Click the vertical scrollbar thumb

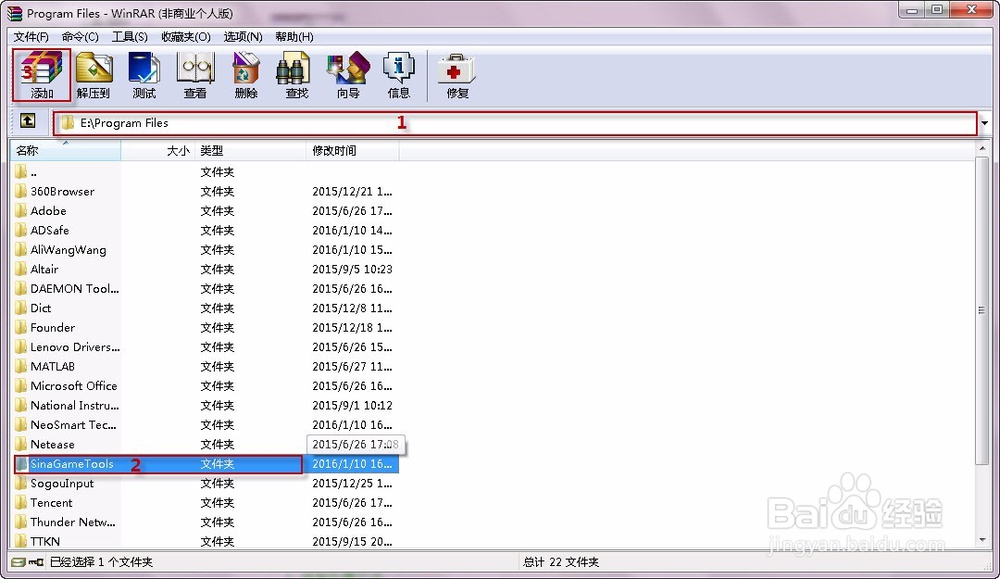pos(982,311)
